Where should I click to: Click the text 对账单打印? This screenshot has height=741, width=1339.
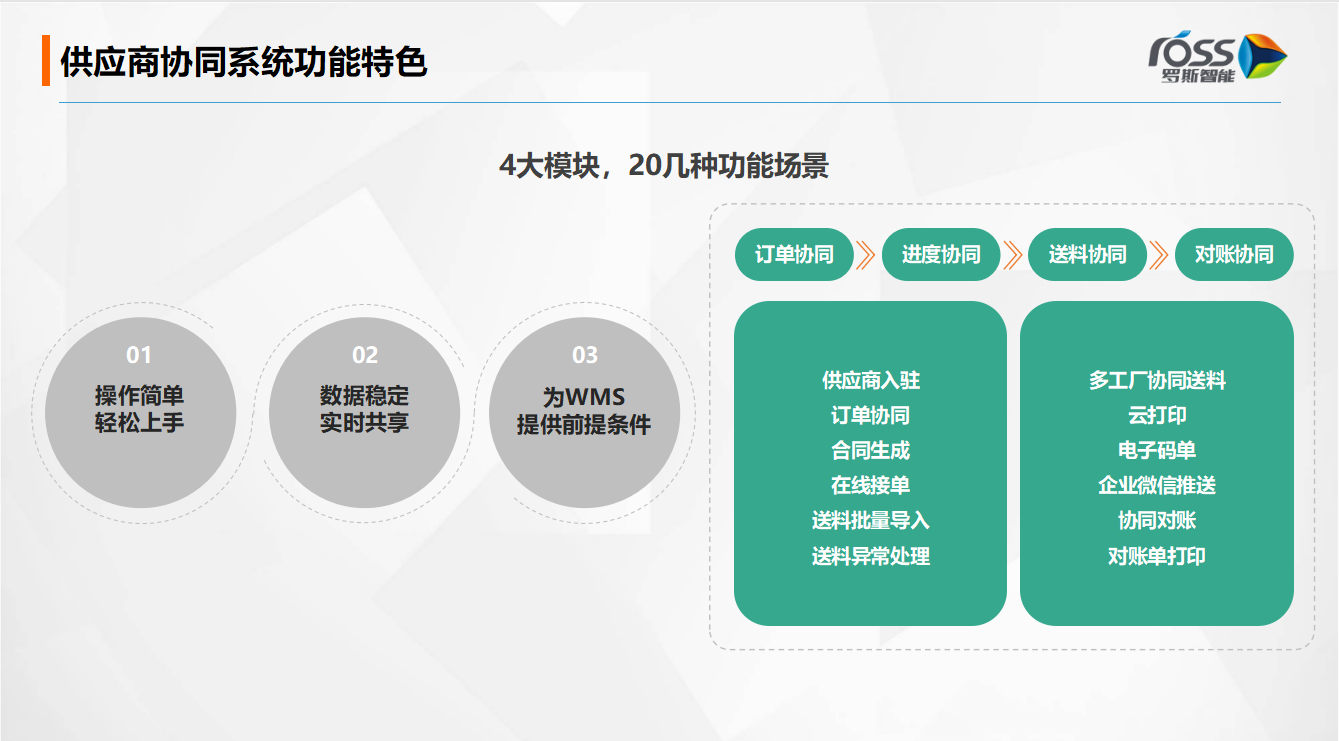1157,557
